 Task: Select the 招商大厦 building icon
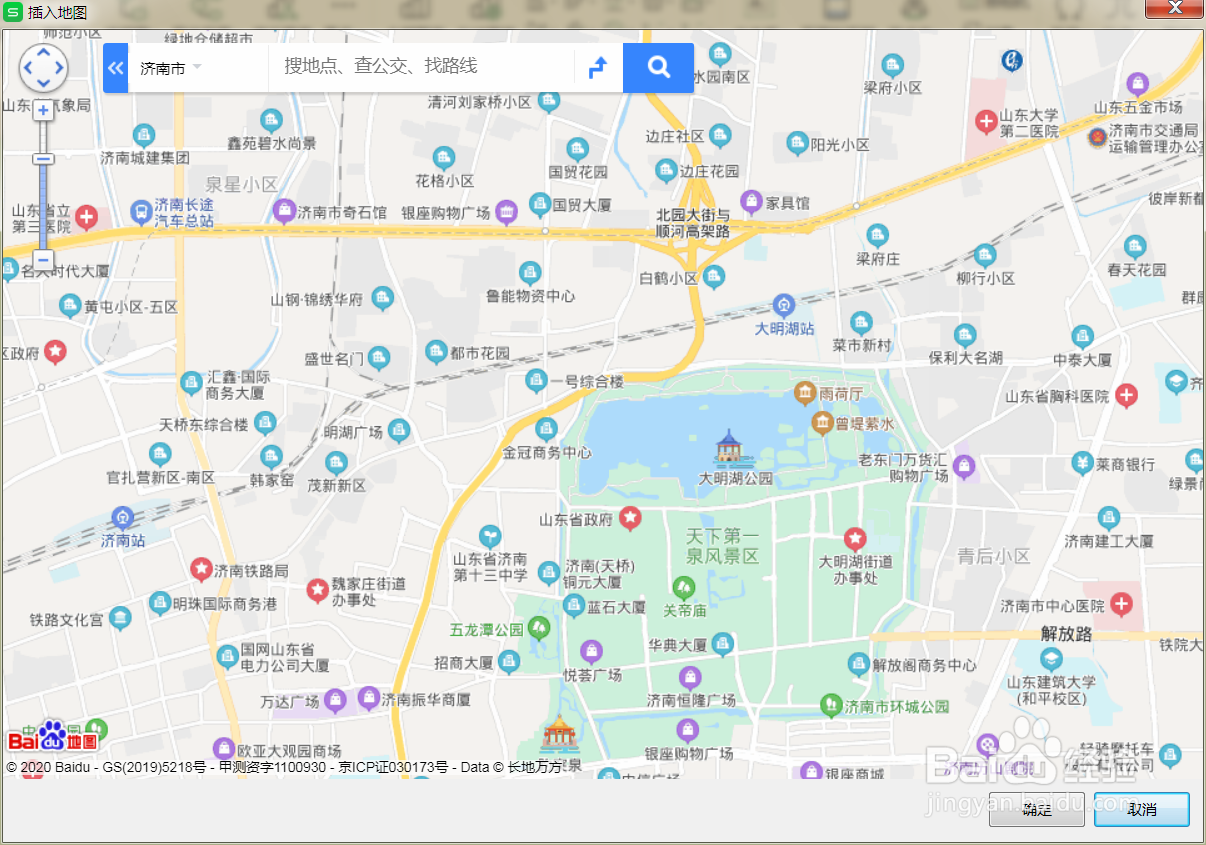pos(509,661)
